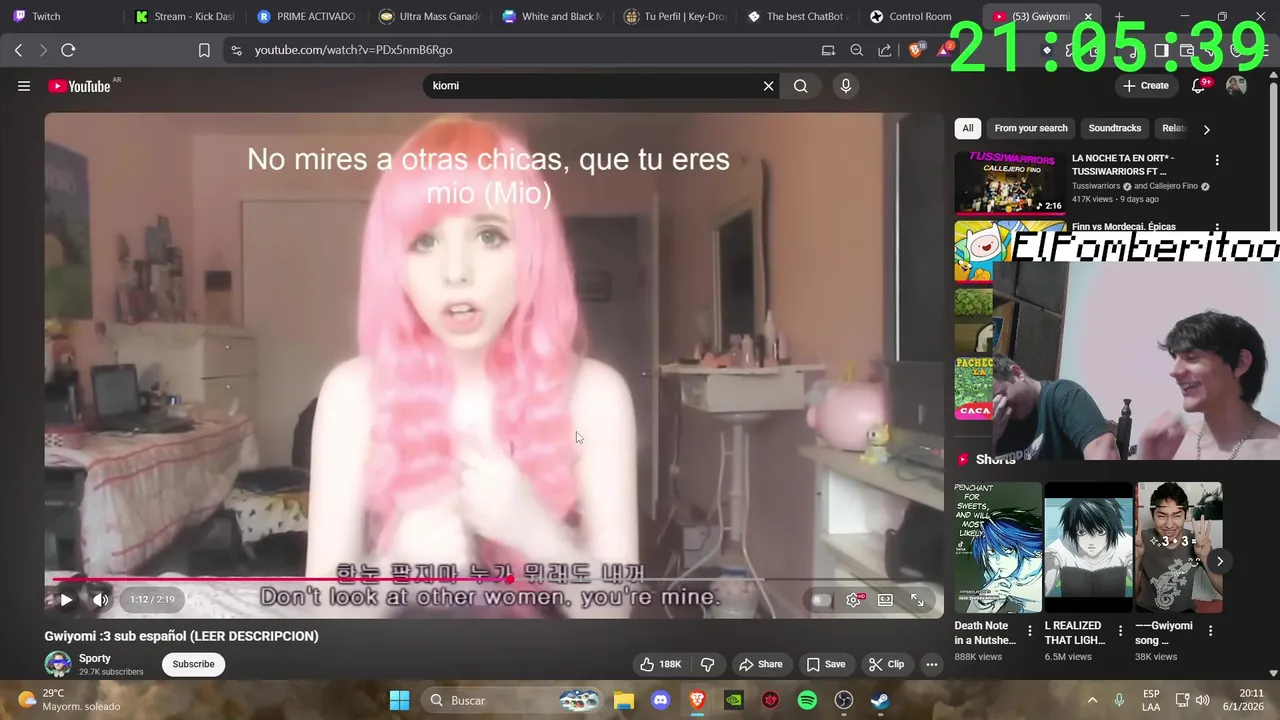Bookmark this page in Brave
This screenshot has width=1280, height=720.
(204, 50)
